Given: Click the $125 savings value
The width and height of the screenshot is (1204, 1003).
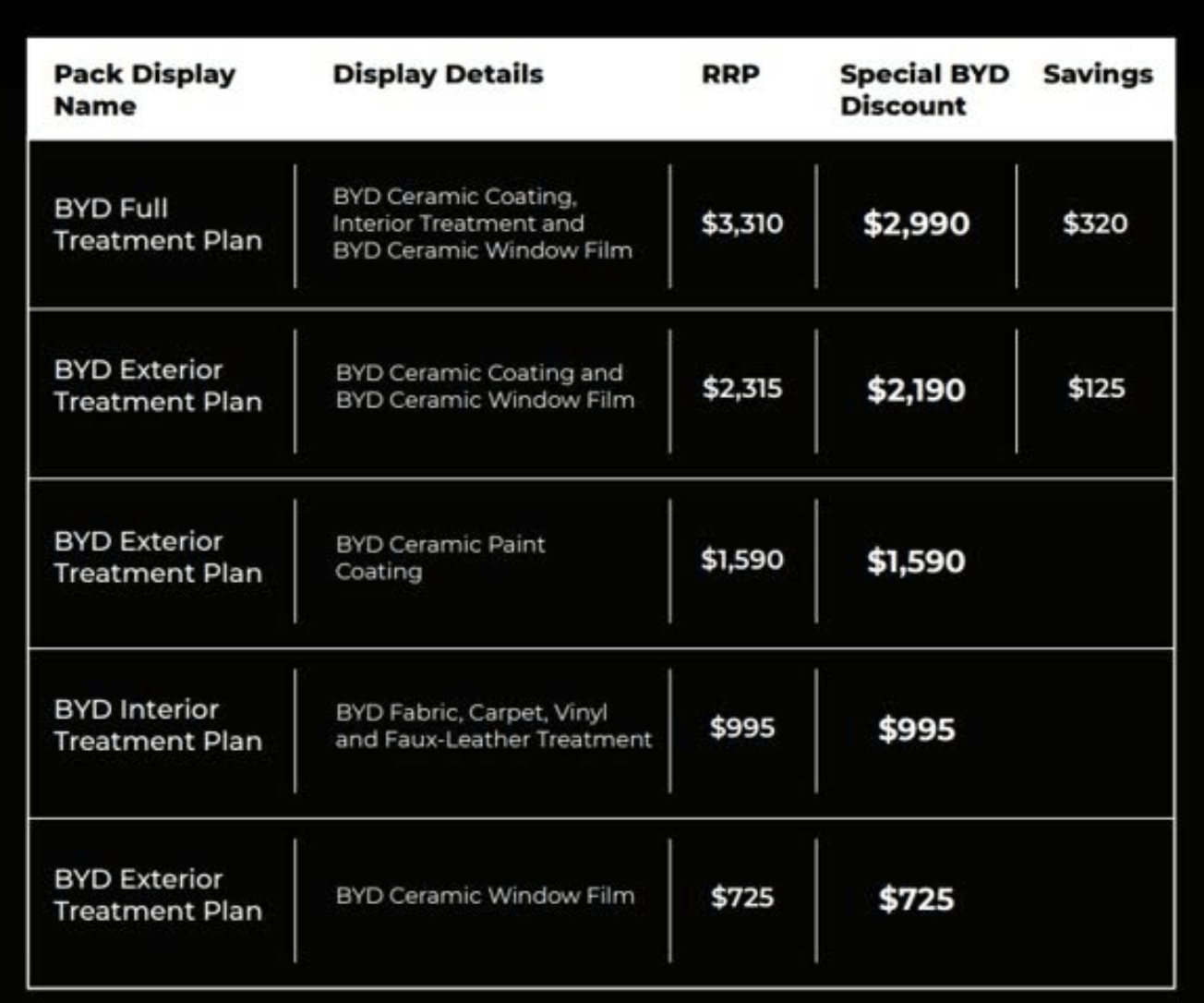Looking at the screenshot, I should tap(1096, 388).
